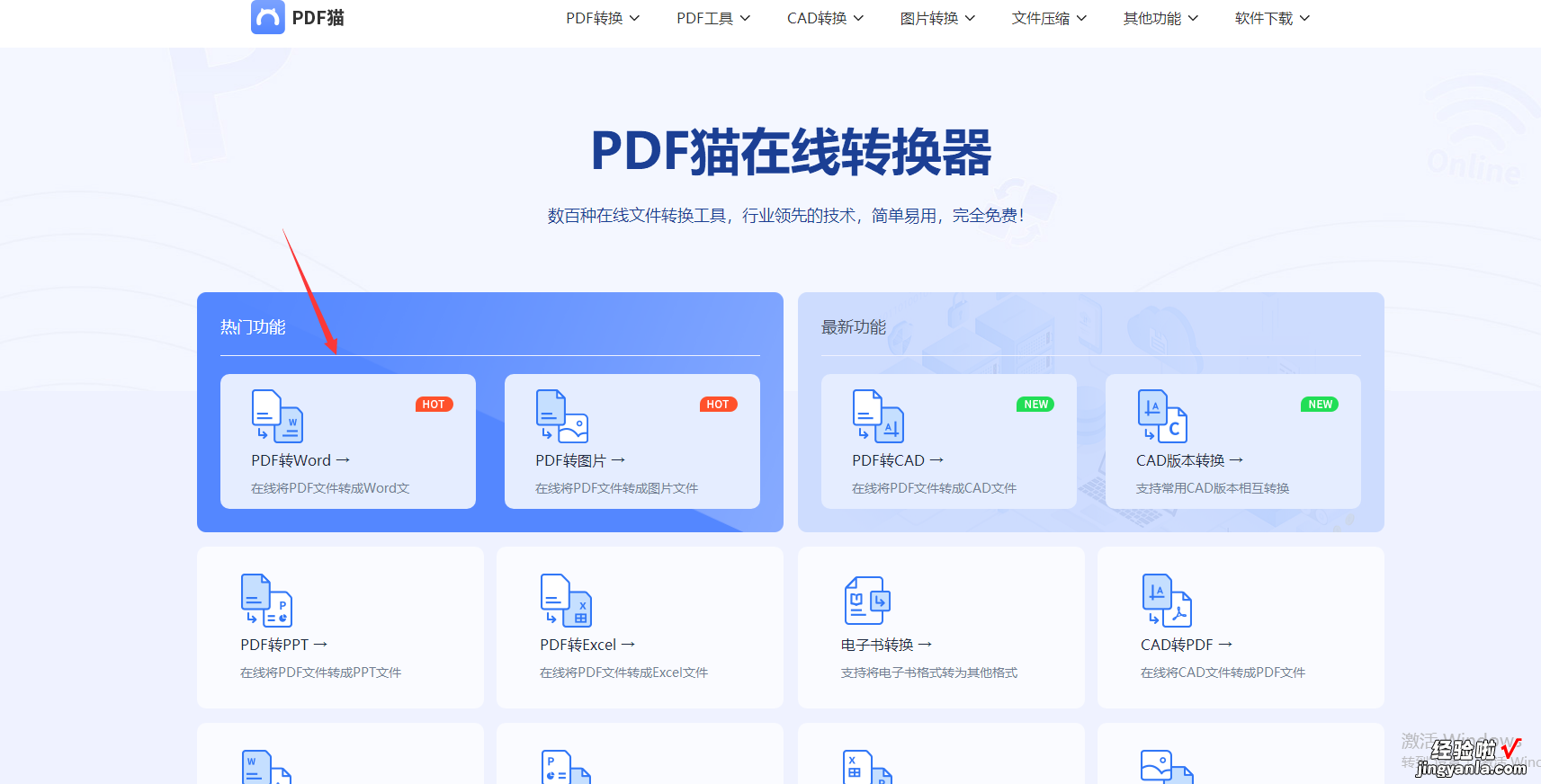Click description 在线将CAD文件转成PDF文件
The width and height of the screenshot is (1541, 784).
[1223, 673]
